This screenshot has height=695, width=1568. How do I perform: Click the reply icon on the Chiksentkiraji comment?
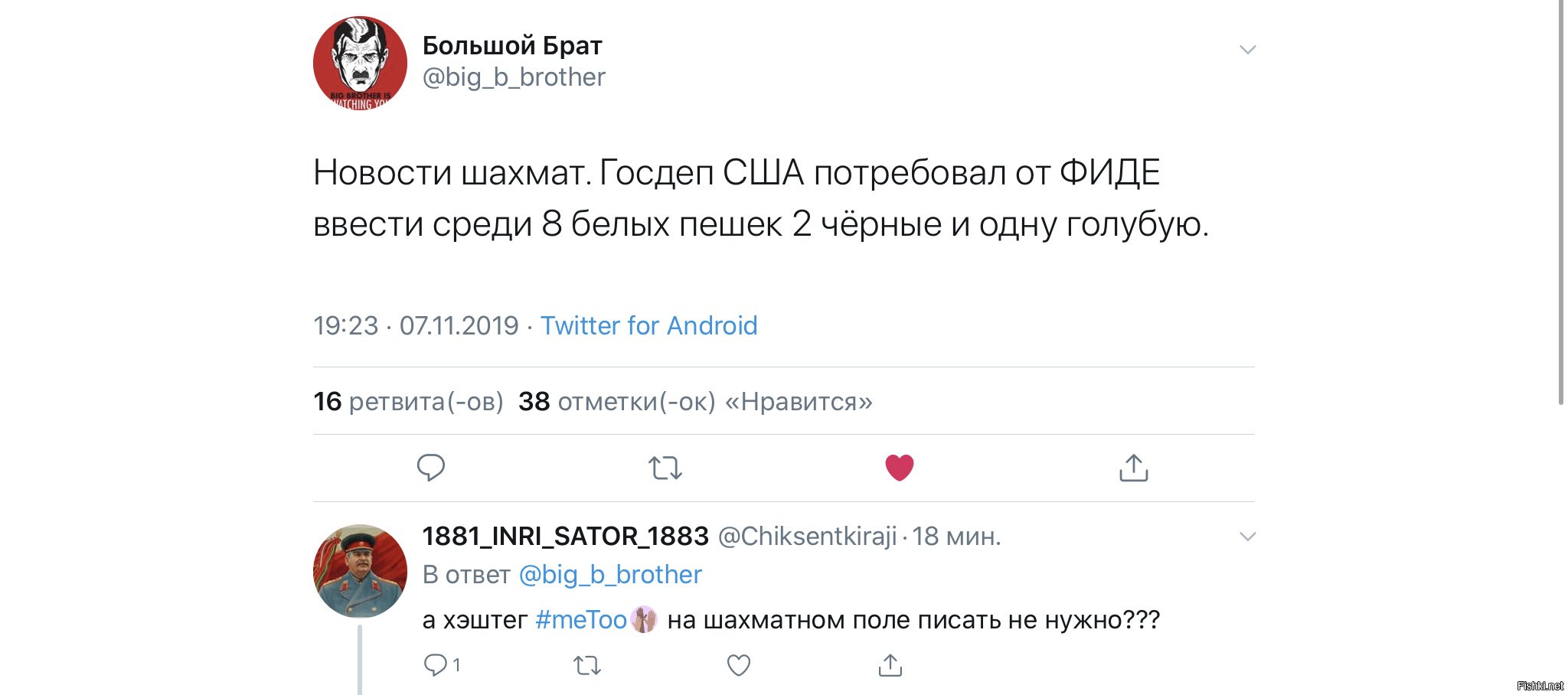pos(436,664)
